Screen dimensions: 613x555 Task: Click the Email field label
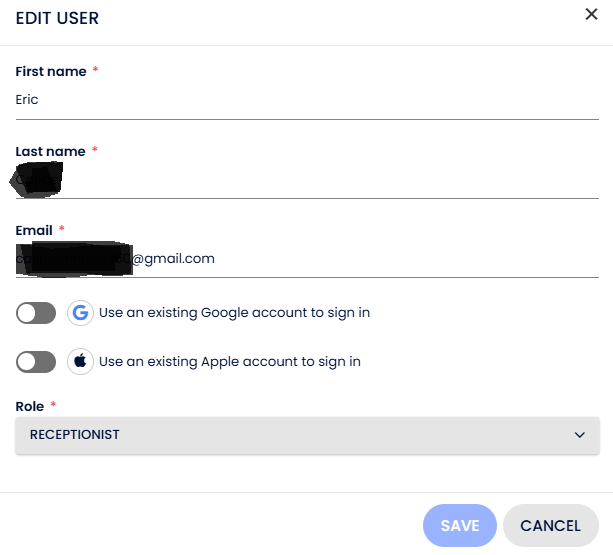(34, 230)
